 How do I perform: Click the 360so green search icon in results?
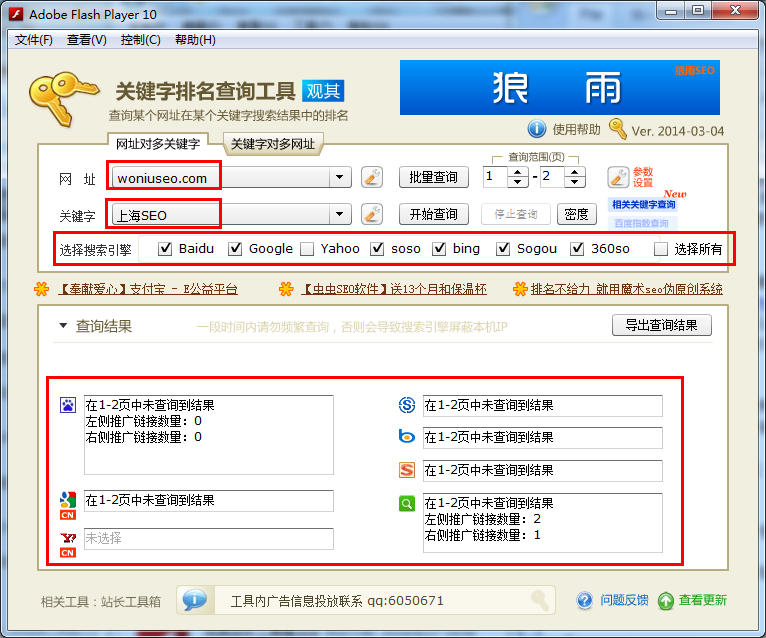tap(407, 504)
